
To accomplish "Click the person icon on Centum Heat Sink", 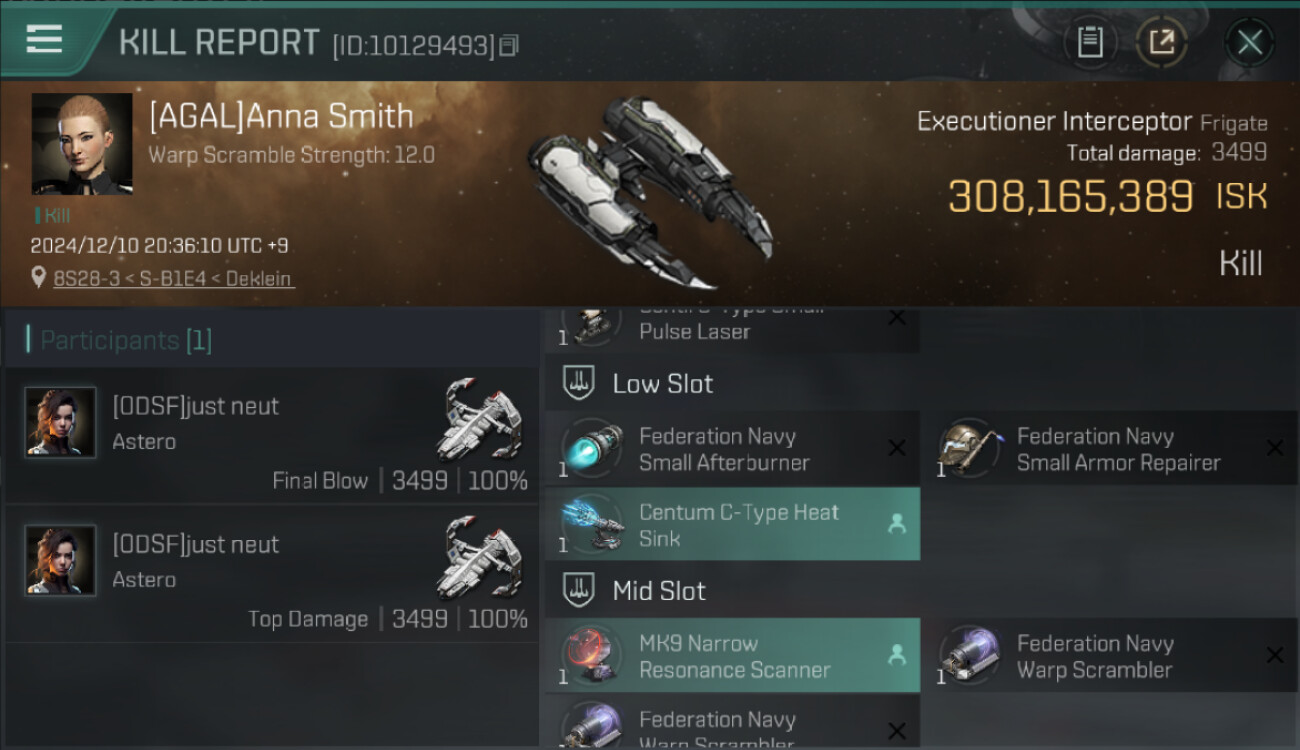I will click(897, 524).
